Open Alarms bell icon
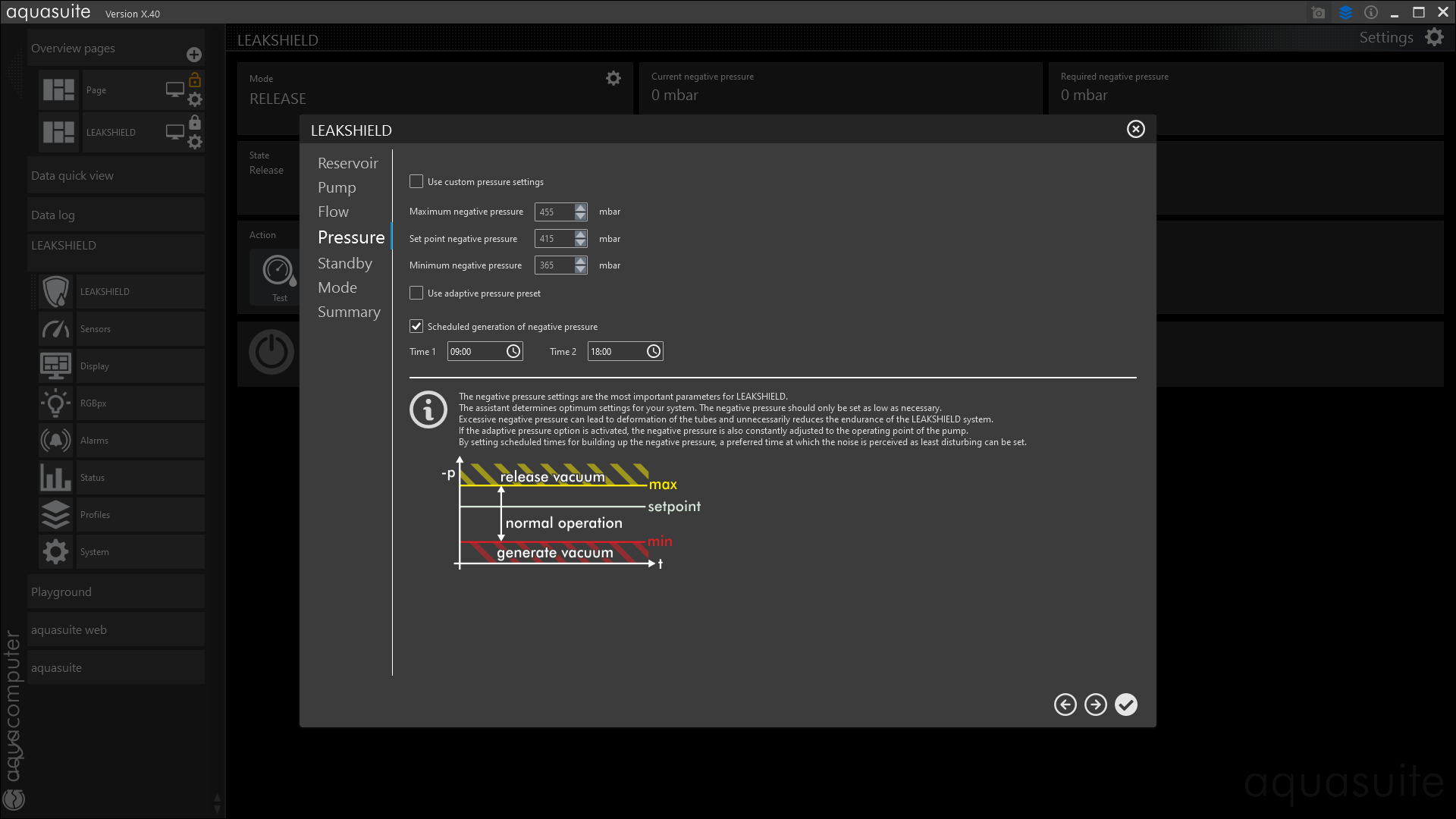Viewport: 1456px width, 819px height. click(x=55, y=440)
